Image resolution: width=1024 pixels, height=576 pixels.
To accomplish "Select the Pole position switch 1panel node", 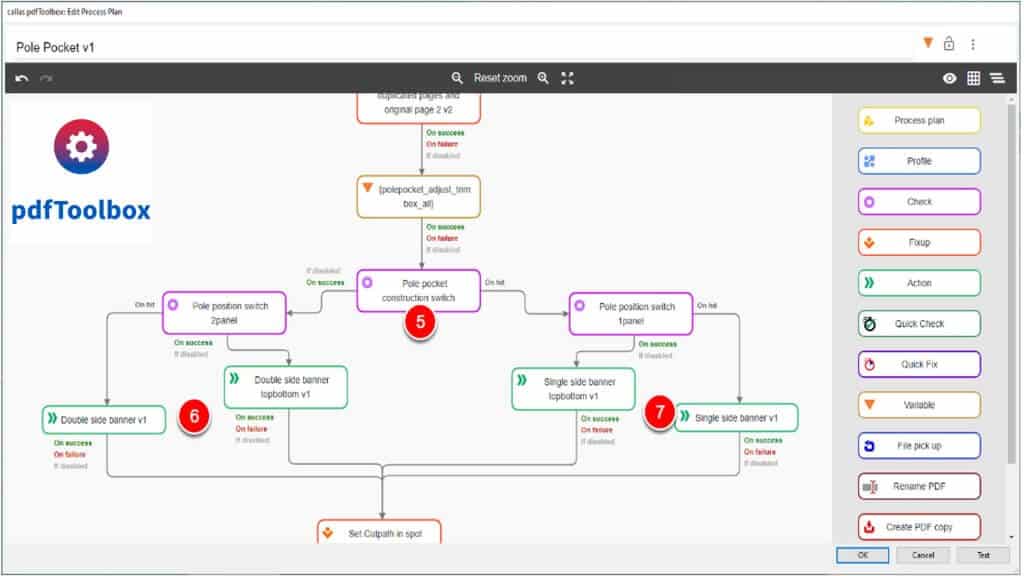I will pos(631,313).
